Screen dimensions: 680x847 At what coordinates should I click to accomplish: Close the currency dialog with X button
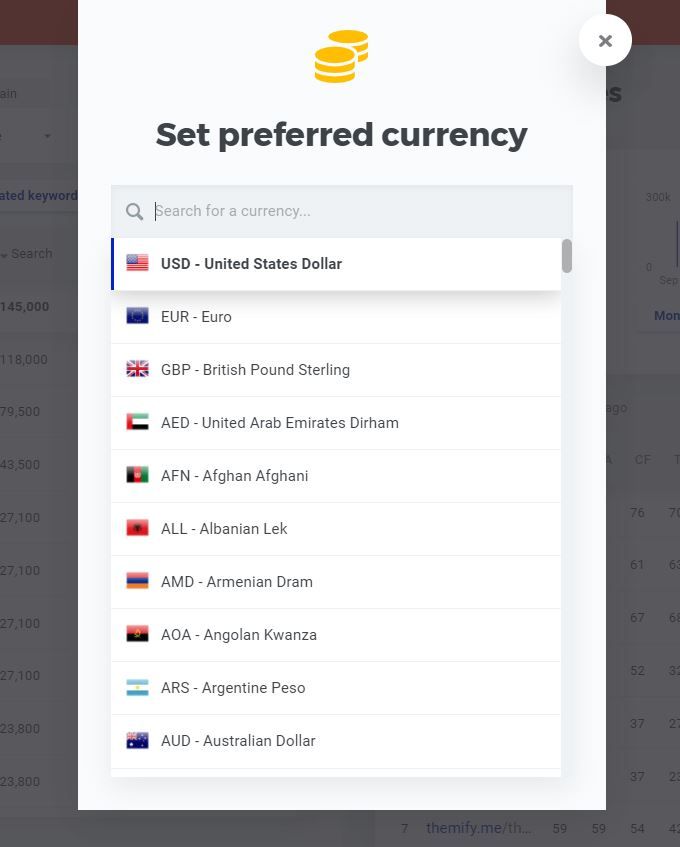(605, 41)
